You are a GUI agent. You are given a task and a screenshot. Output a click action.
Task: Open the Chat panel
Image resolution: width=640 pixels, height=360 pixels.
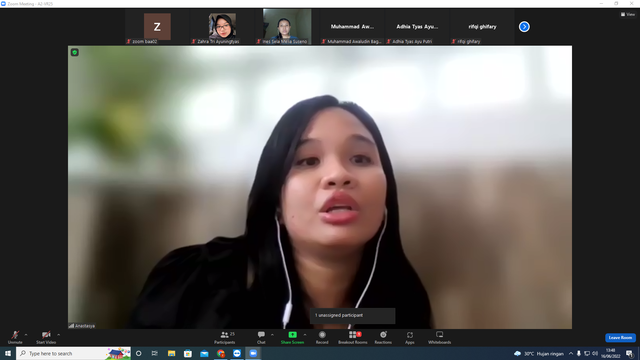[261, 337]
